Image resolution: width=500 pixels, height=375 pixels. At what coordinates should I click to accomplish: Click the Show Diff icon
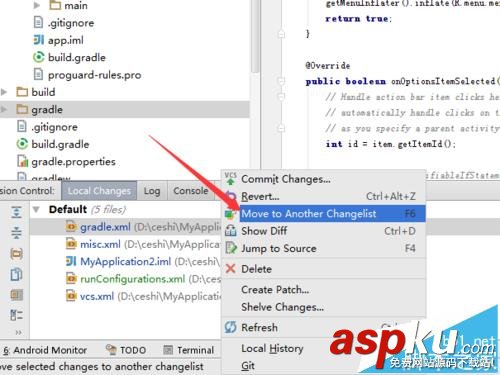pos(230,231)
